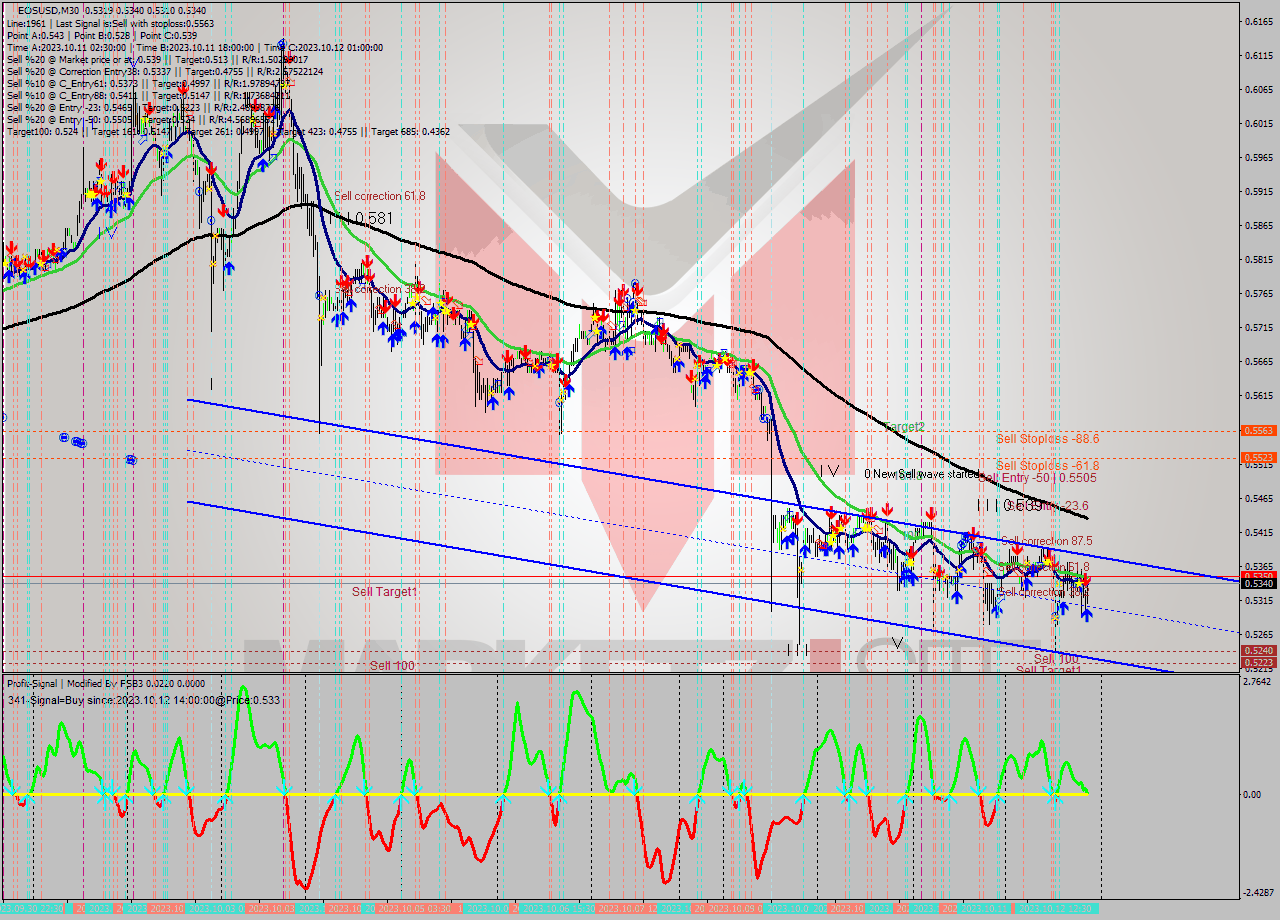Click the highlighted 0.5340 price tag on the right axis

[1257, 577]
